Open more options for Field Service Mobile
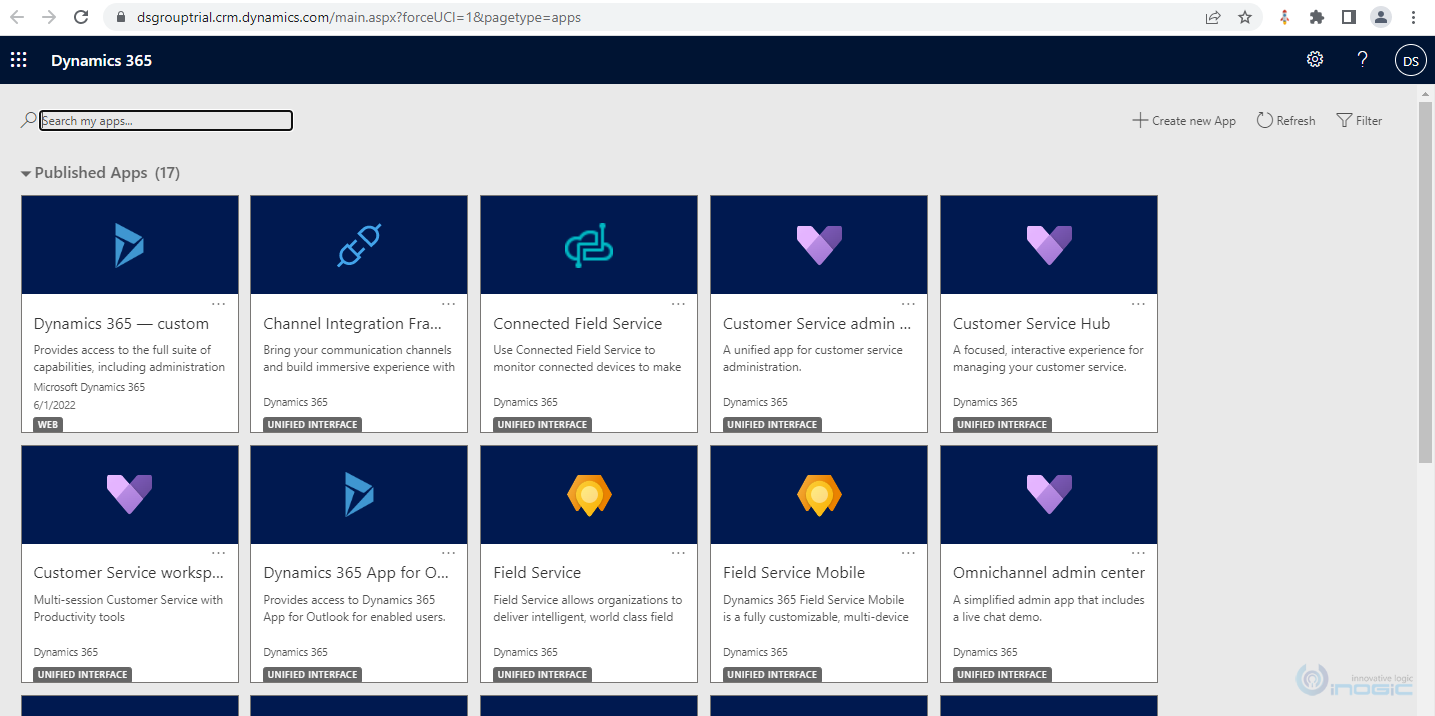 (x=909, y=552)
